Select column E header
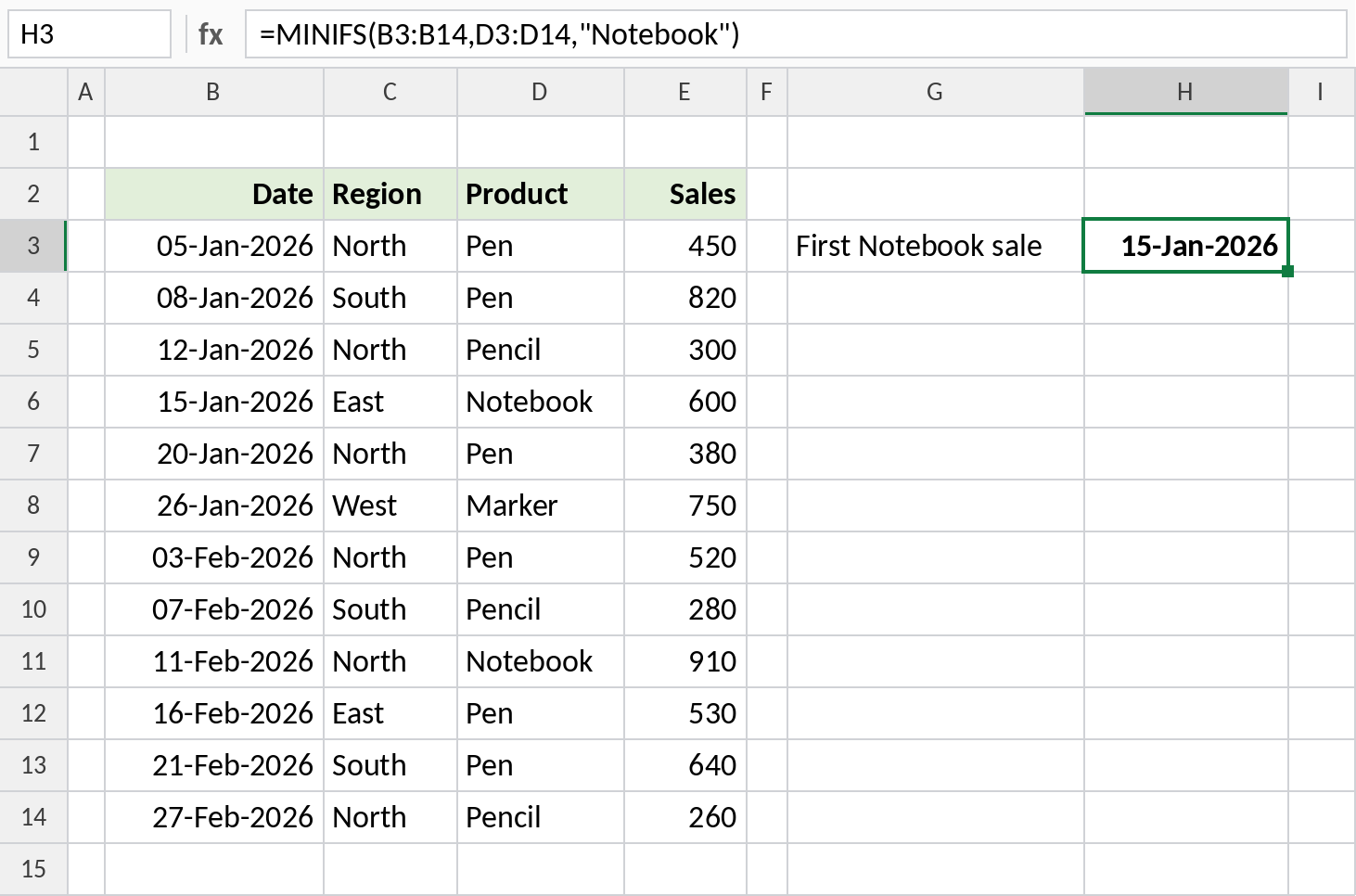The width and height of the screenshot is (1356, 896). (x=685, y=92)
